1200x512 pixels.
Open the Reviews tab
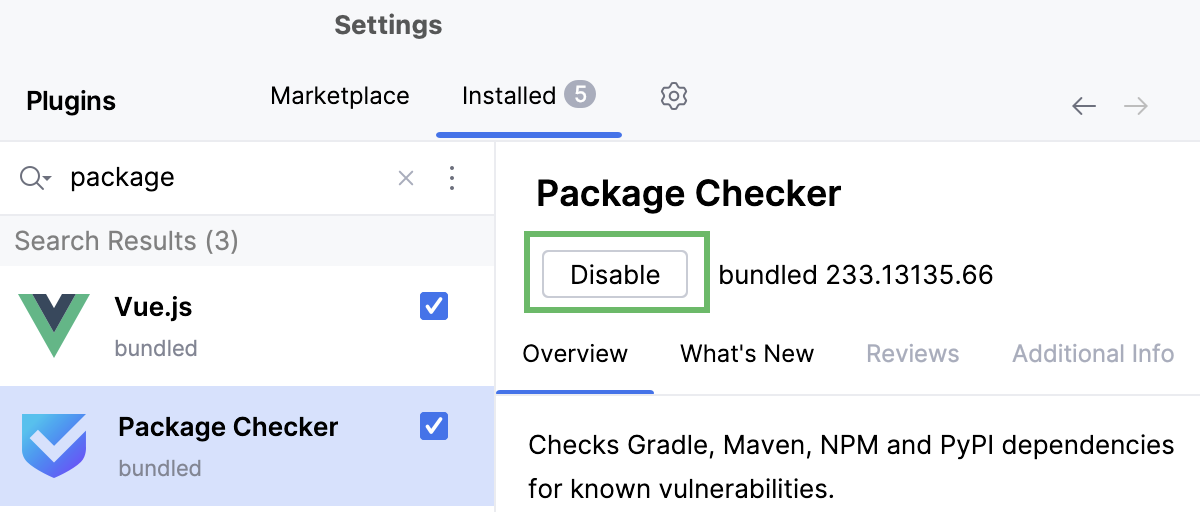[912, 354]
